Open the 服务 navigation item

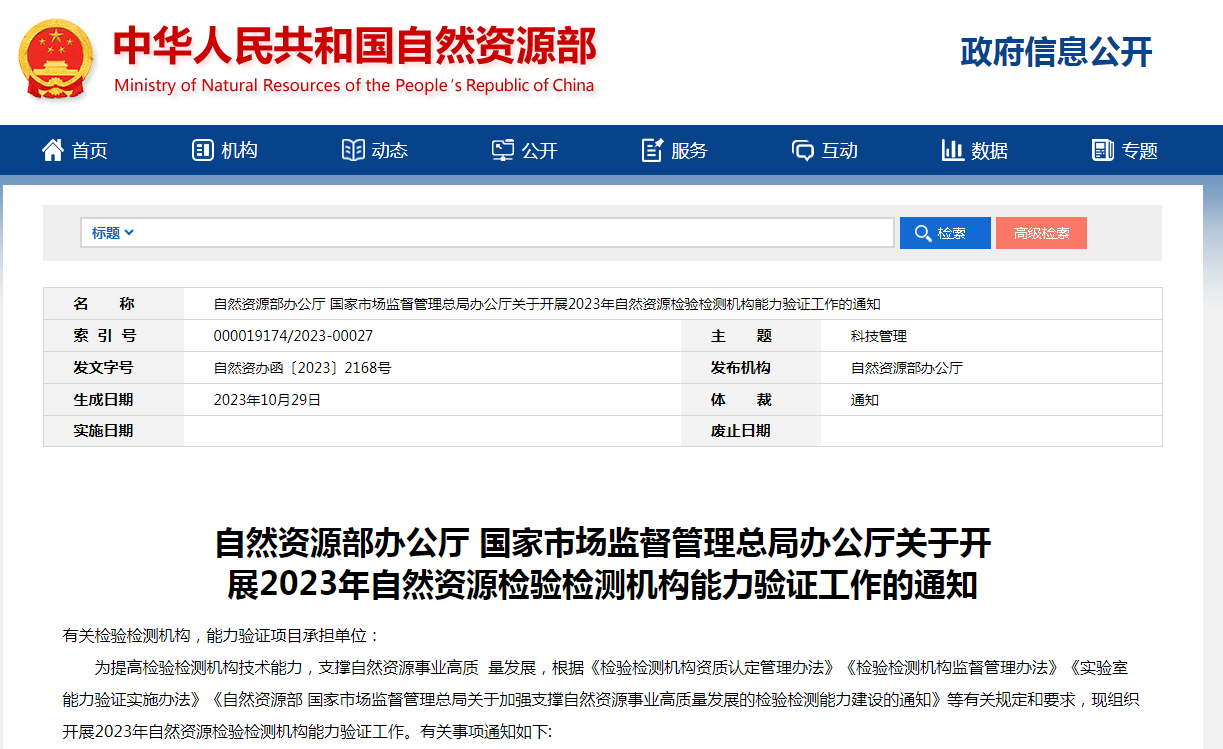(x=690, y=151)
